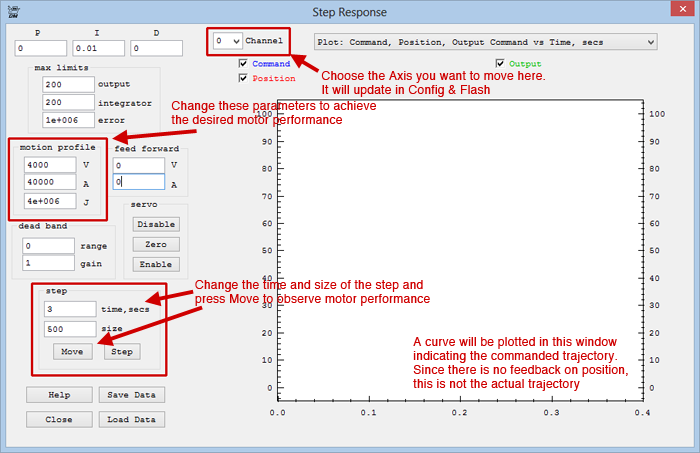The width and height of the screenshot is (700, 453).
Task: Click the step size input field
Action: click(68, 328)
